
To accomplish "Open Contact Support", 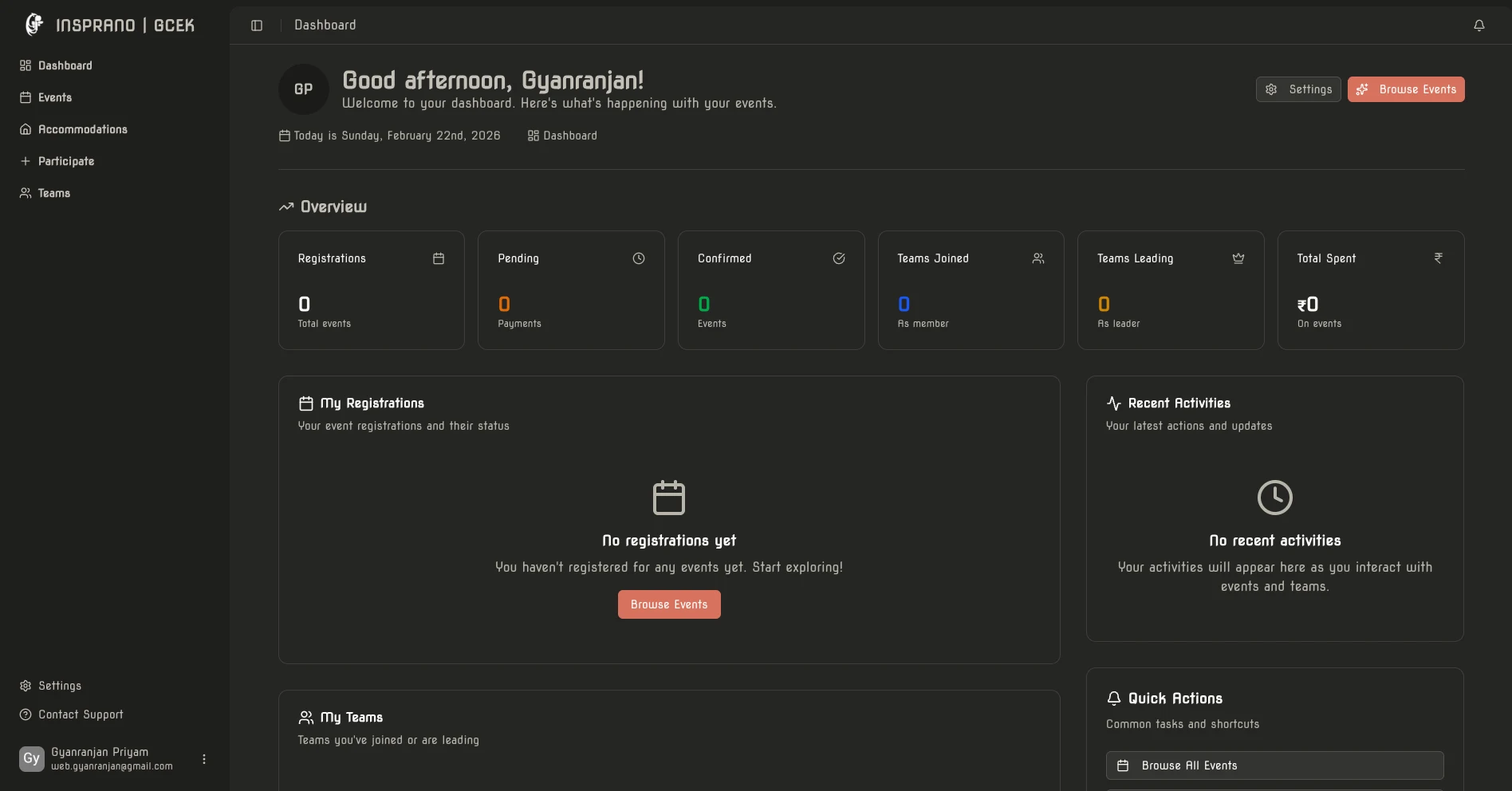I will pyautogui.click(x=80, y=714).
